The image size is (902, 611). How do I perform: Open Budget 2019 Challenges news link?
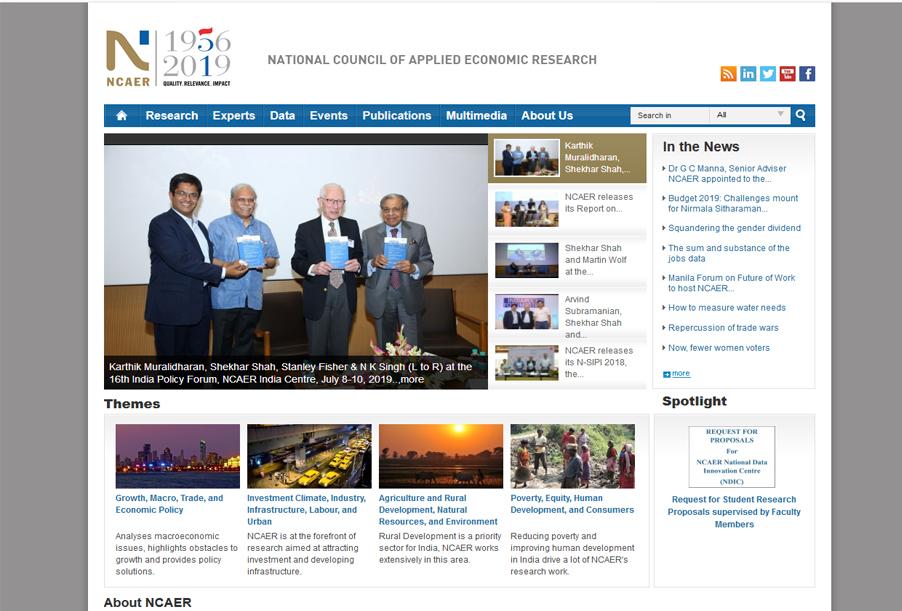tap(733, 204)
